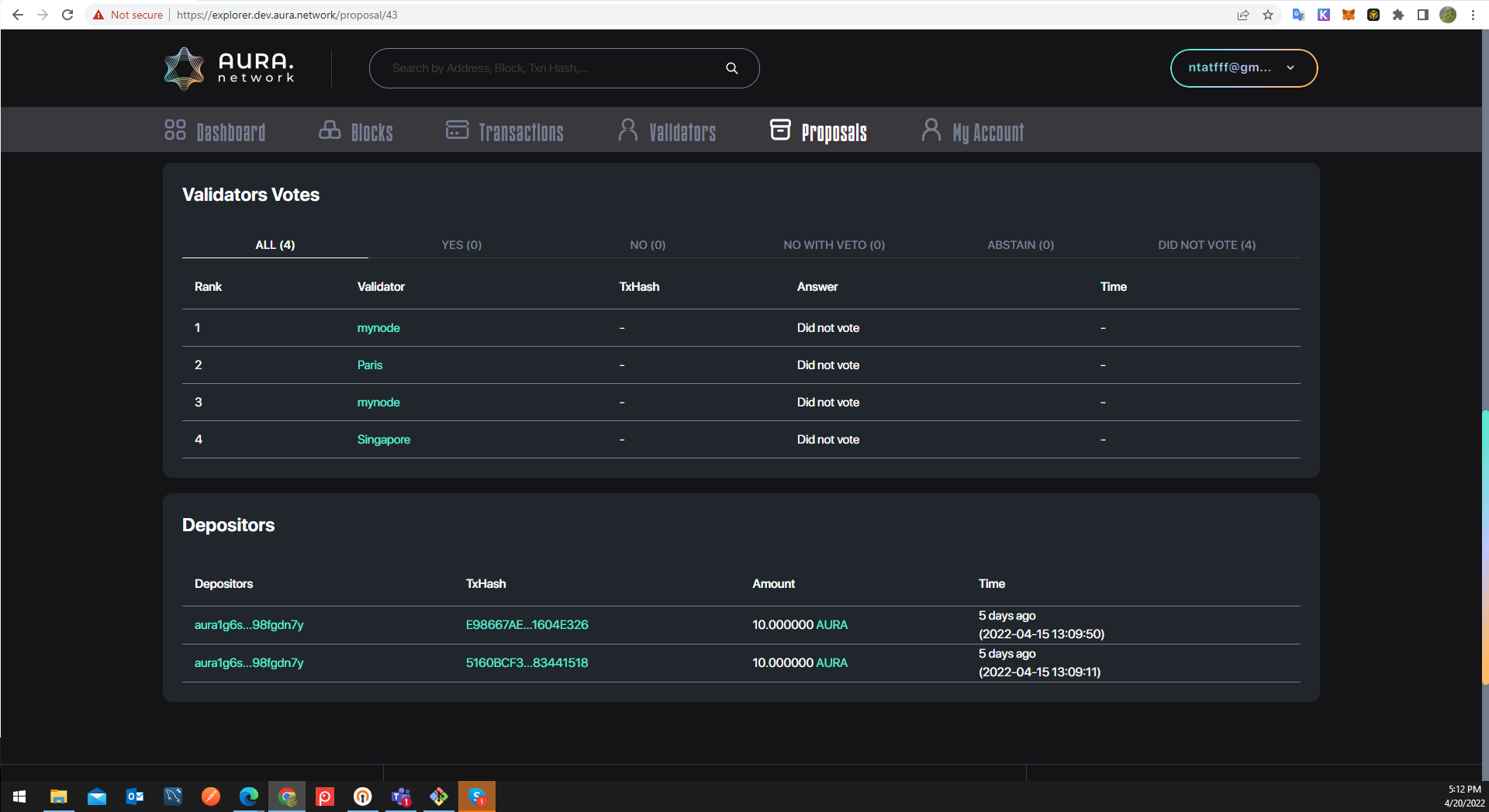
Task: Click the Not secure warning icon
Action: 98,15
